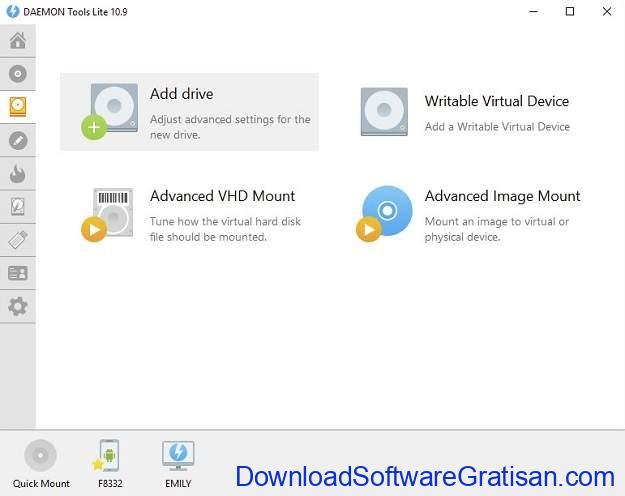625x496 pixels.
Task: Open the Advanced Image Mount title
Action: pyautogui.click(x=502, y=196)
